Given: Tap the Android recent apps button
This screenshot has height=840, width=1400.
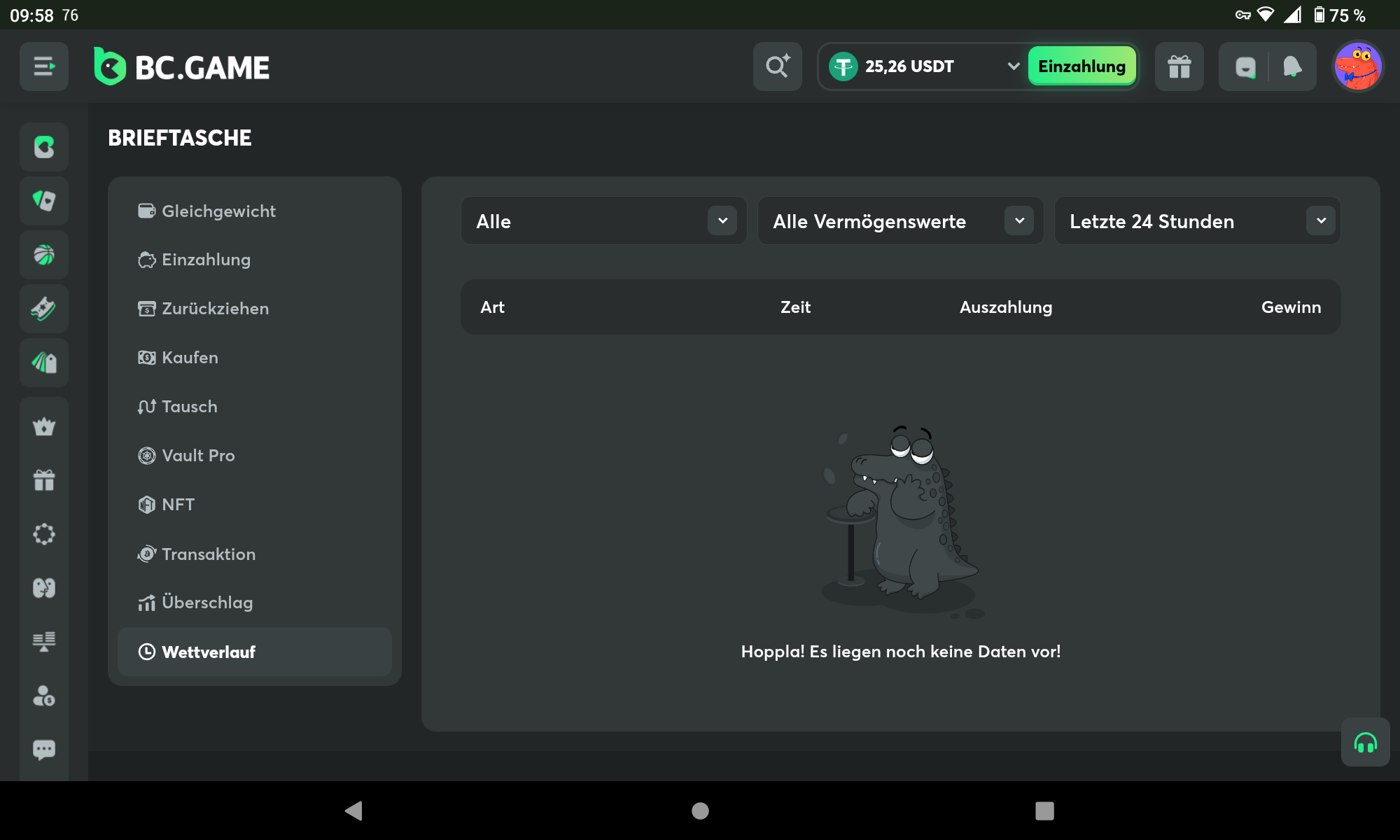Looking at the screenshot, I should [1044, 811].
